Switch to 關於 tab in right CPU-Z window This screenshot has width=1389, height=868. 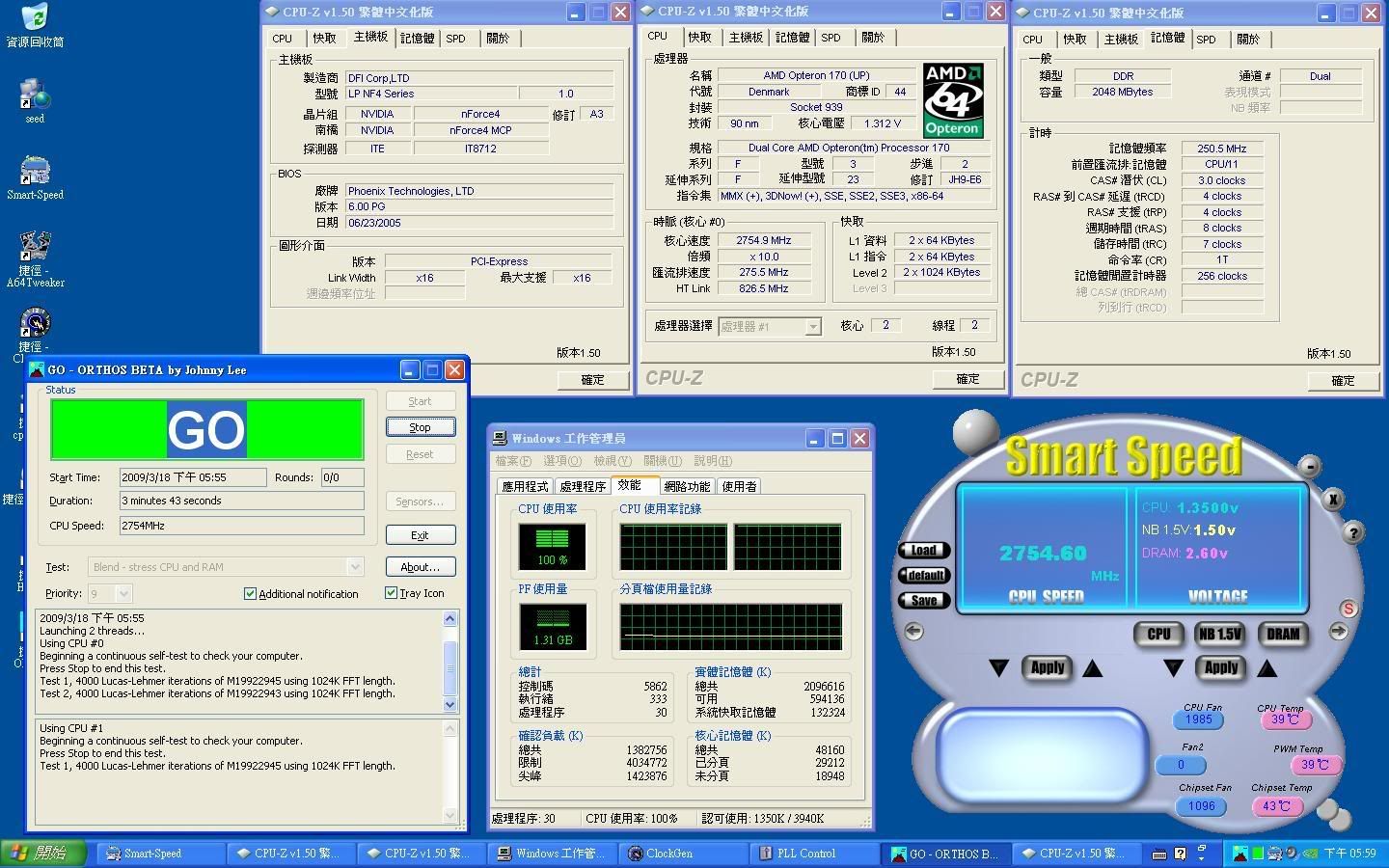tap(1247, 40)
